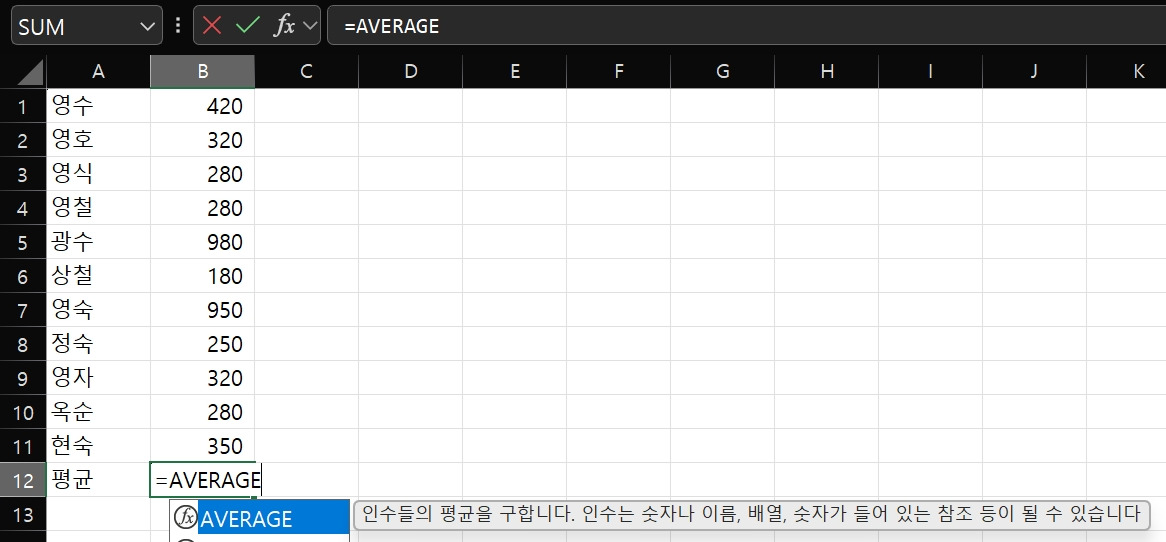Select row 3 header
The height and width of the screenshot is (542, 1166).
pos(23,175)
